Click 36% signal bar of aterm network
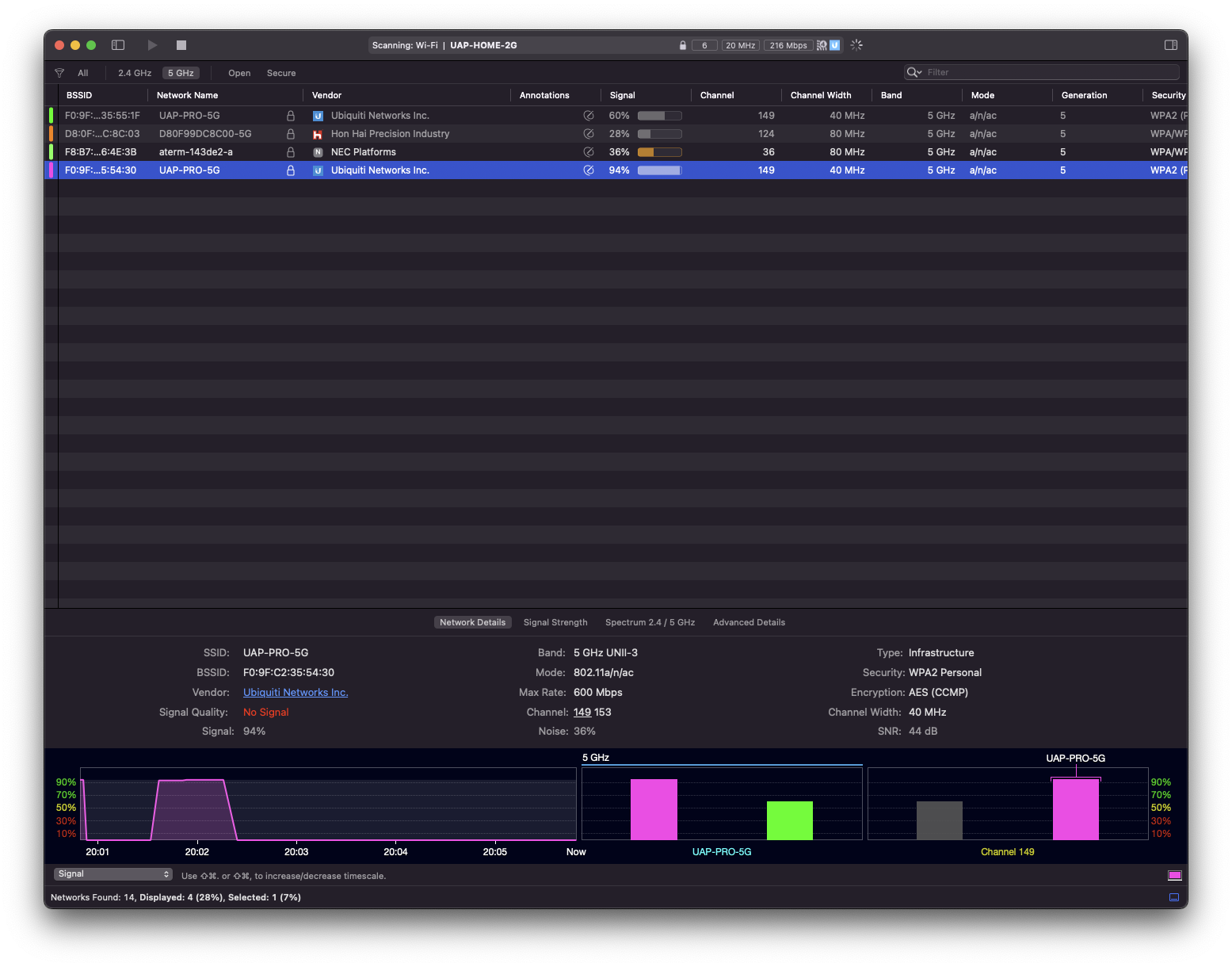This screenshot has height=967, width=1232. [659, 152]
